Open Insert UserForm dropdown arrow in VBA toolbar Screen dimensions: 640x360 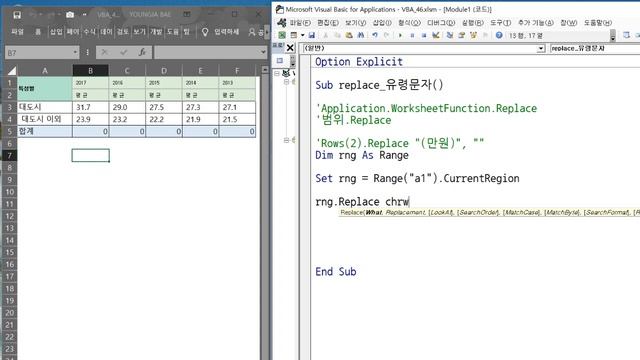[x=302, y=35]
